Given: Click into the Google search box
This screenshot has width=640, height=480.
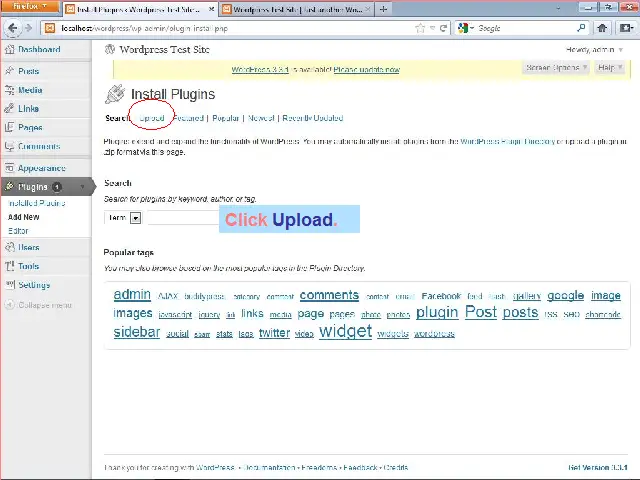Looking at the screenshot, I should pos(526,28).
